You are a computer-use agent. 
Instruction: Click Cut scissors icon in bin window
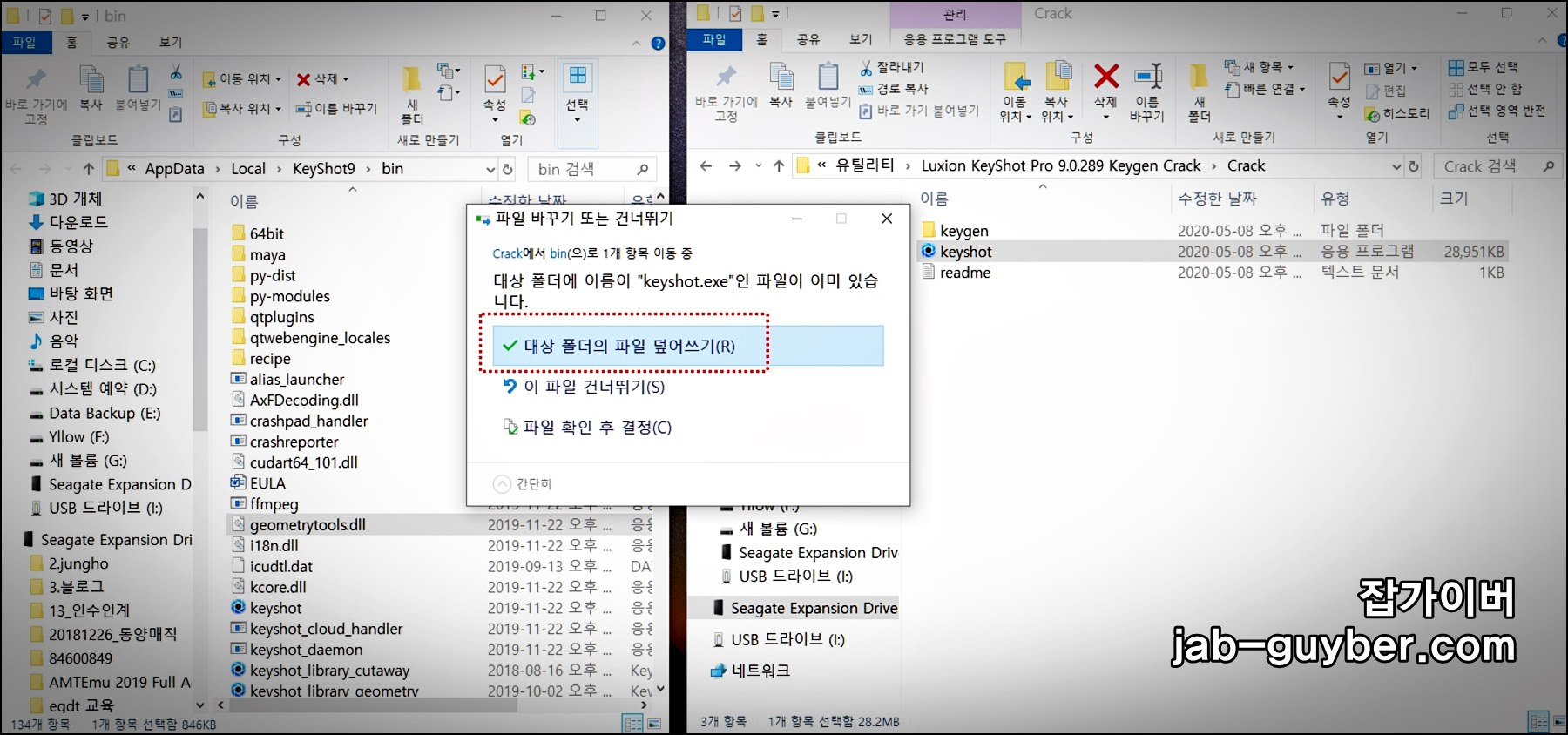point(176,71)
